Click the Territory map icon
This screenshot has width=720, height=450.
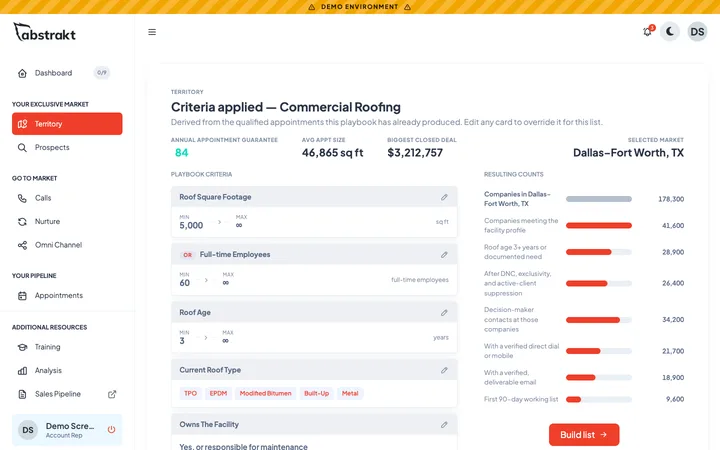click(x=22, y=124)
